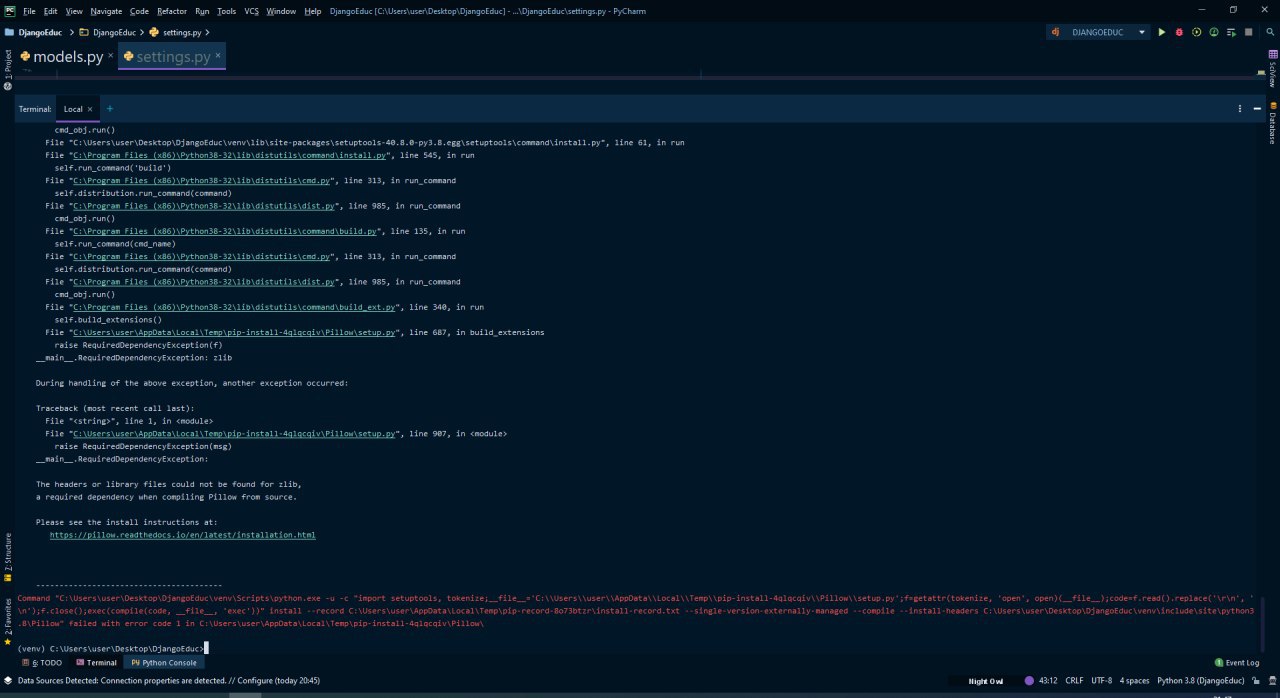The width and height of the screenshot is (1280, 698).
Task: Close the models.py editor tab
Action: point(110,56)
